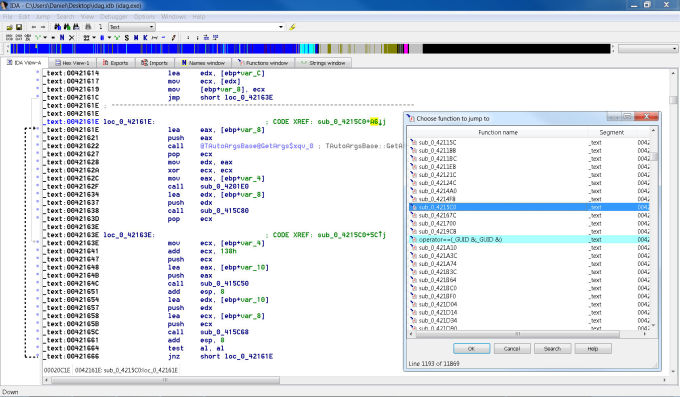680x397 pixels.
Task: Switch to the Exports tab
Action: coord(115,63)
